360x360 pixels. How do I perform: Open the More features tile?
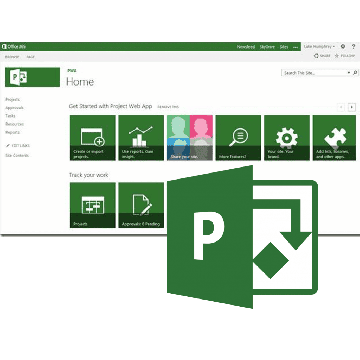point(238,138)
